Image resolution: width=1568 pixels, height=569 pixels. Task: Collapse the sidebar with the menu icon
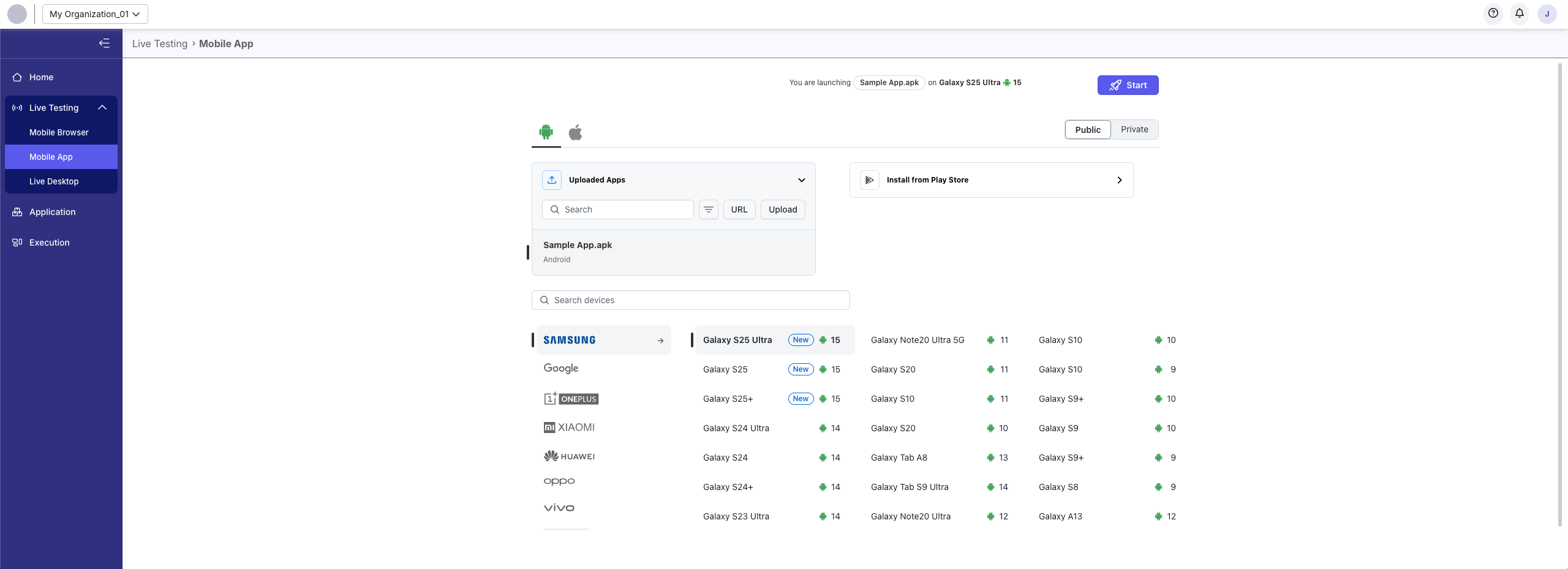click(x=104, y=43)
